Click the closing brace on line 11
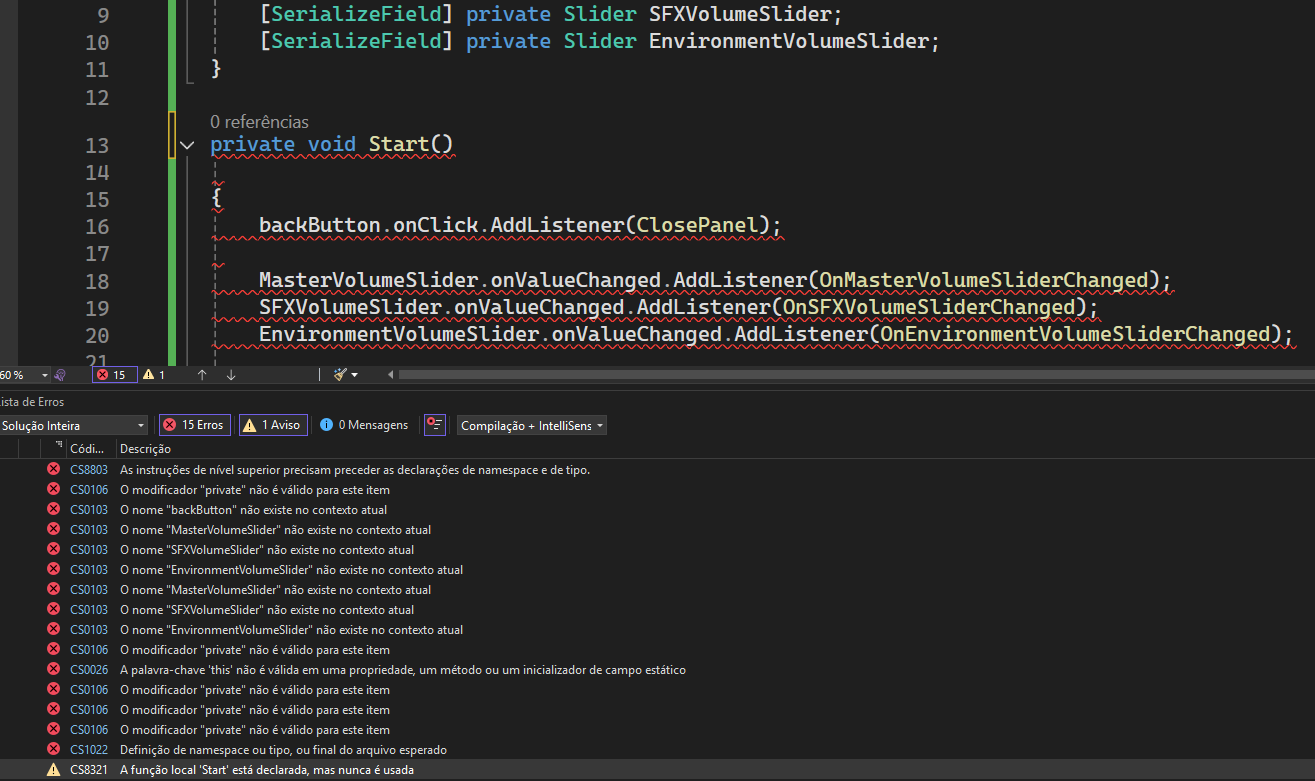Image resolution: width=1315 pixels, height=781 pixels. pyautogui.click(x=216, y=69)
